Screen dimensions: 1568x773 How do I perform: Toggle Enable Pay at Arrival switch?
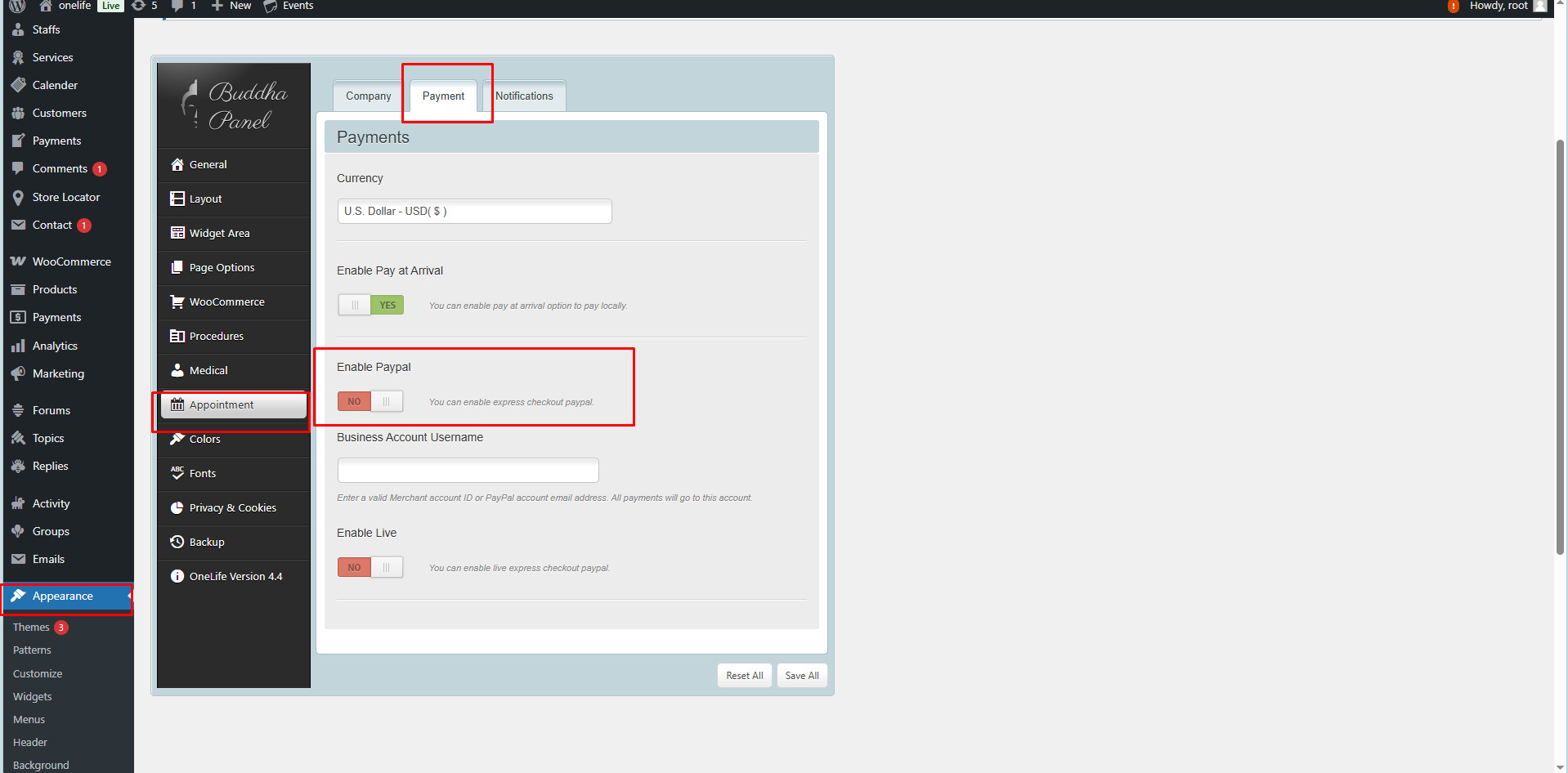[371, 306]
